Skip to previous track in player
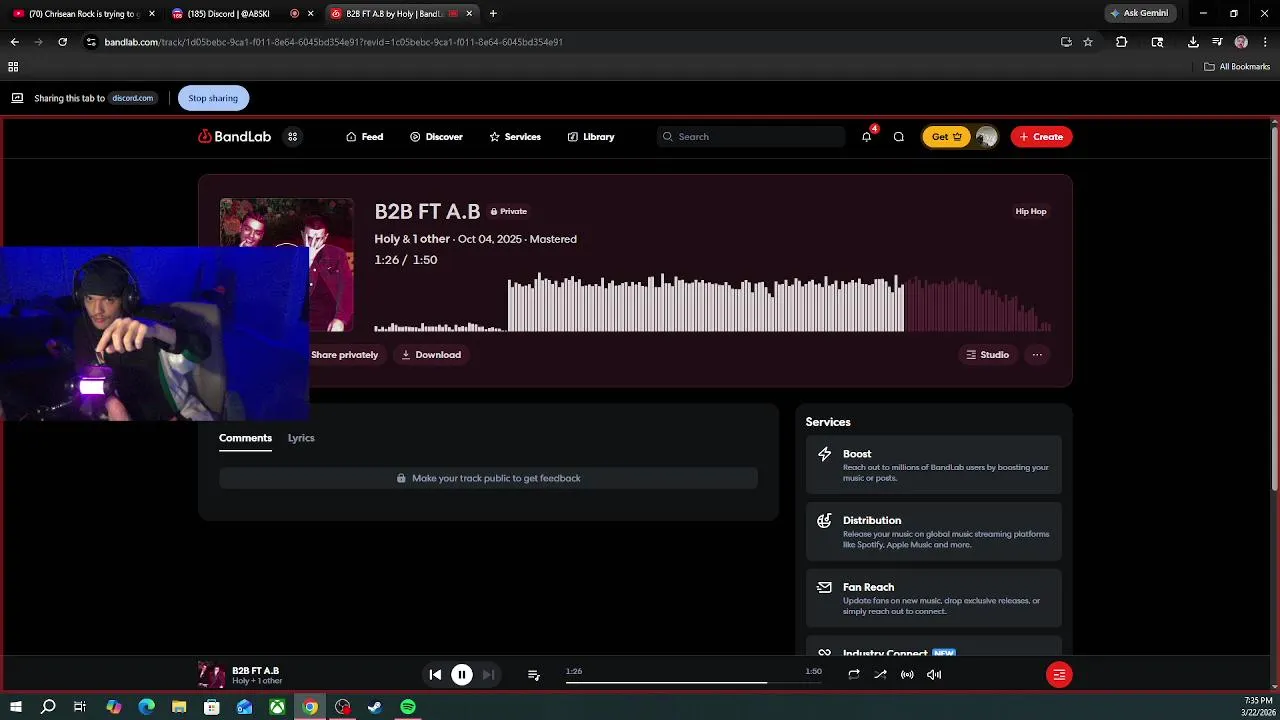The width and height of the screenshot is (1280, 720). click(x=435, y=675)
